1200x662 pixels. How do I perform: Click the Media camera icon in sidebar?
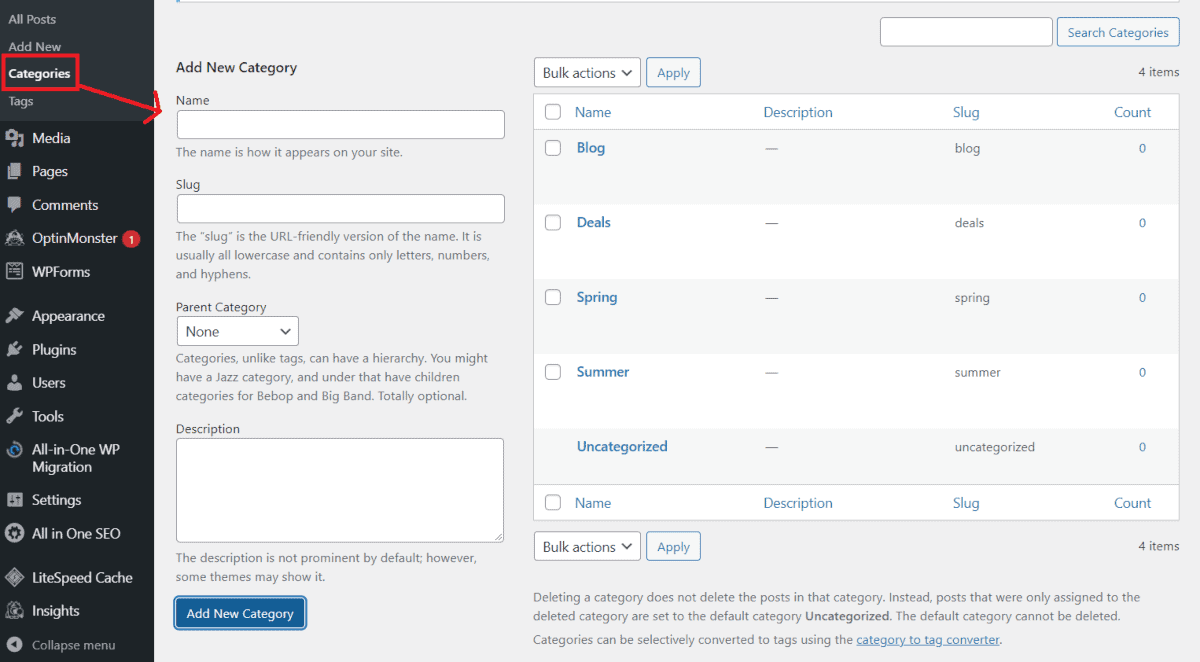(14, 138)
